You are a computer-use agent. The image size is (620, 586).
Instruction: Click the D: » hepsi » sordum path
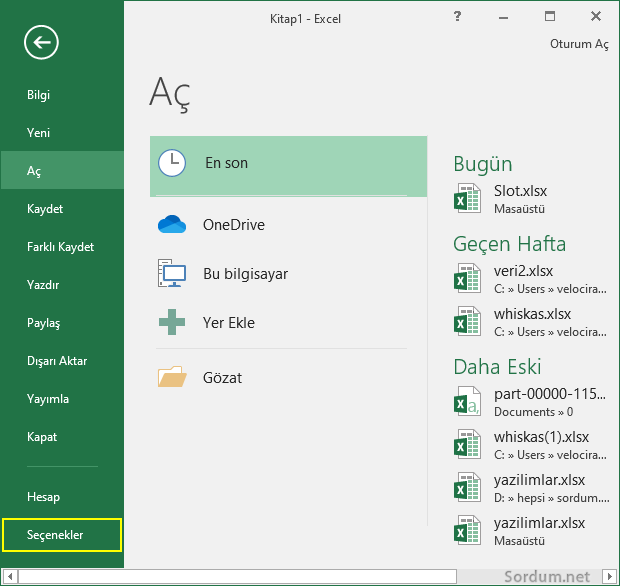click(552, 498)
